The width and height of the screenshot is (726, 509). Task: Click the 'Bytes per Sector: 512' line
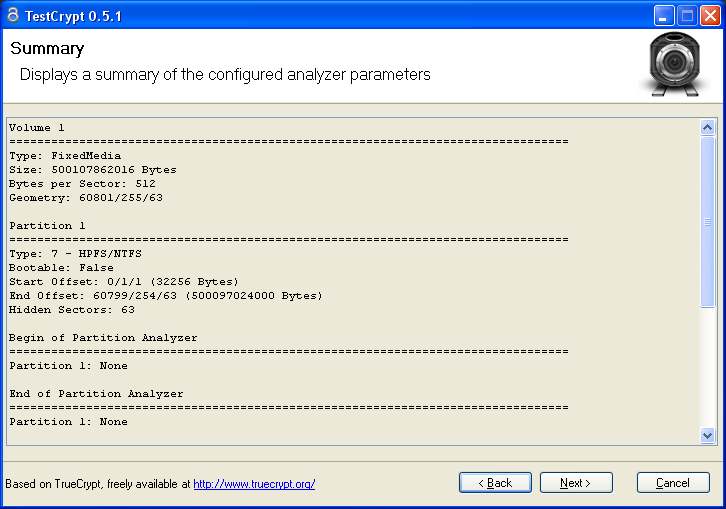82,183
